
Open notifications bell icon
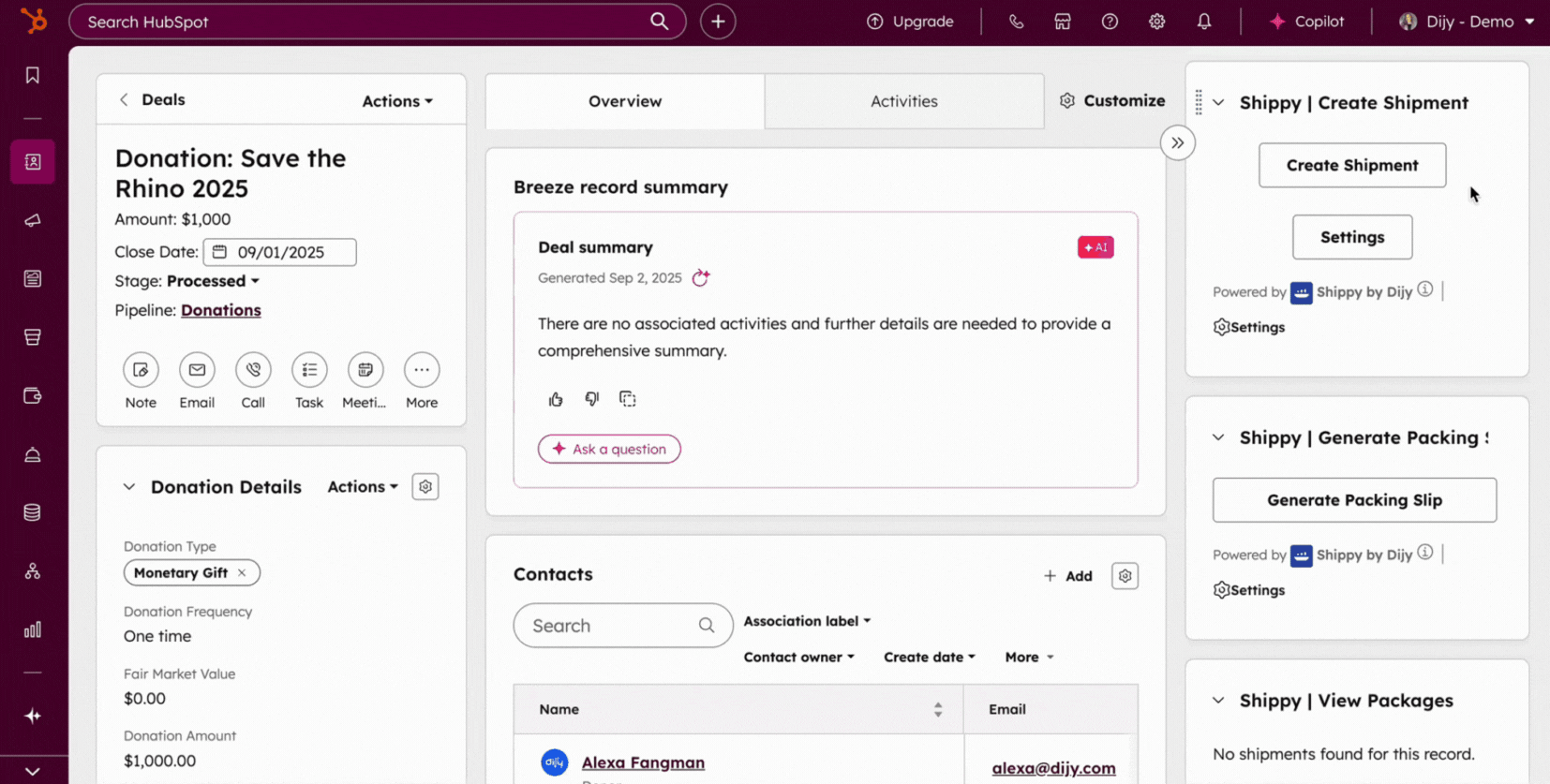[1204, 22]
